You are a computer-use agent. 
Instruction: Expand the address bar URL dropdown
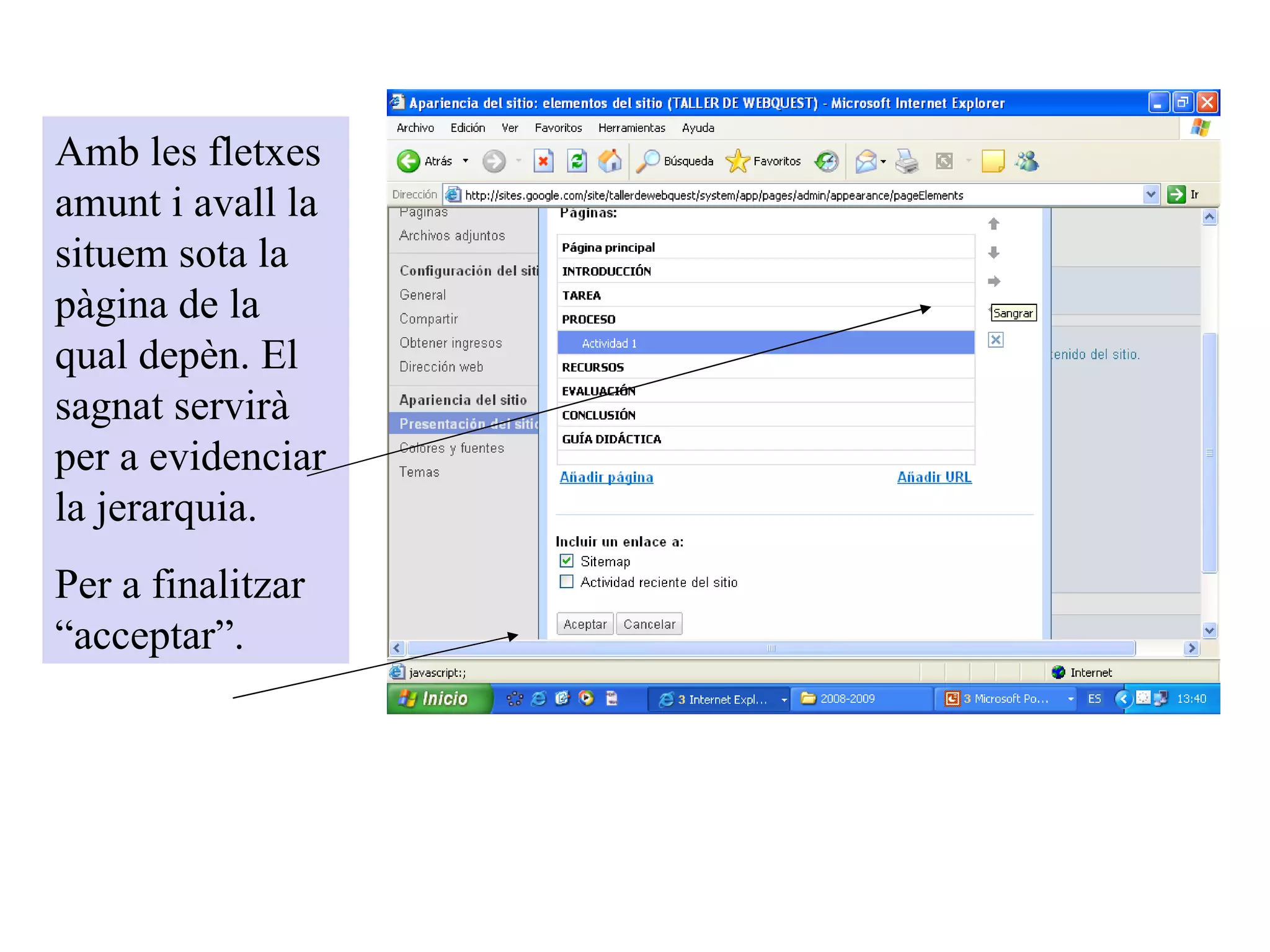(1150, 195)
